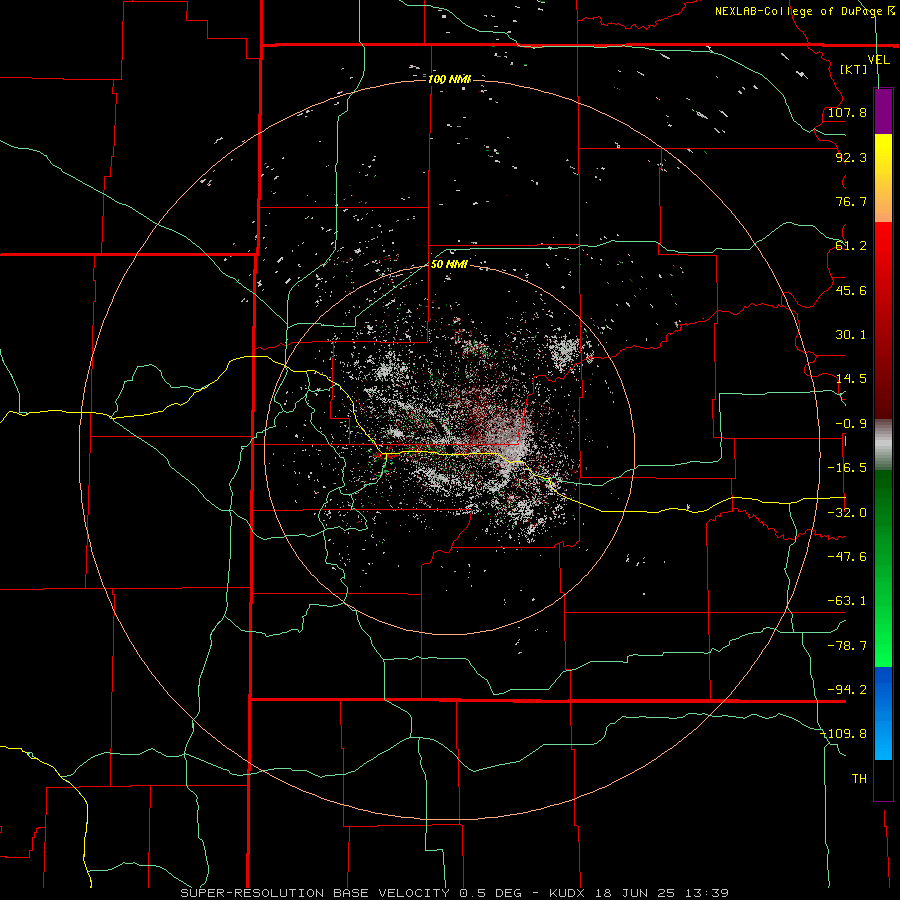Image resolution: width=900 pixels, height=900 pixels.
Task: Click the 45.6 legend value
Action: (851, 290)
